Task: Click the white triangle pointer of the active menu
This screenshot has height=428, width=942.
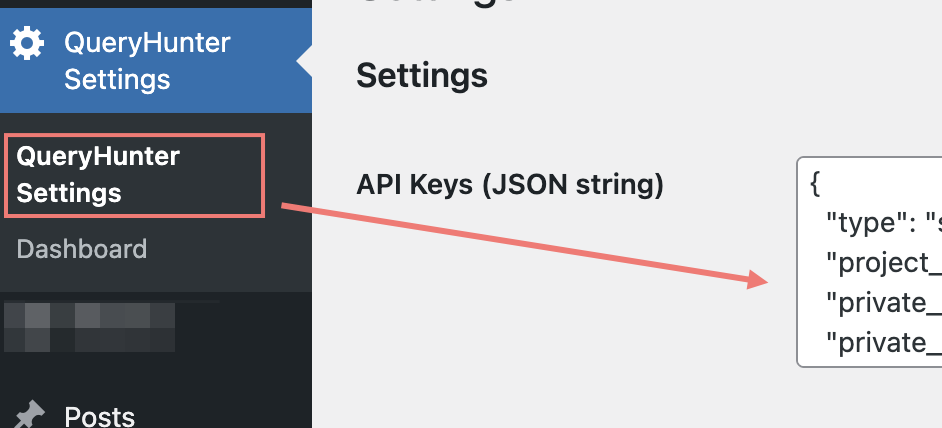Action: click(x=304, y=61)
